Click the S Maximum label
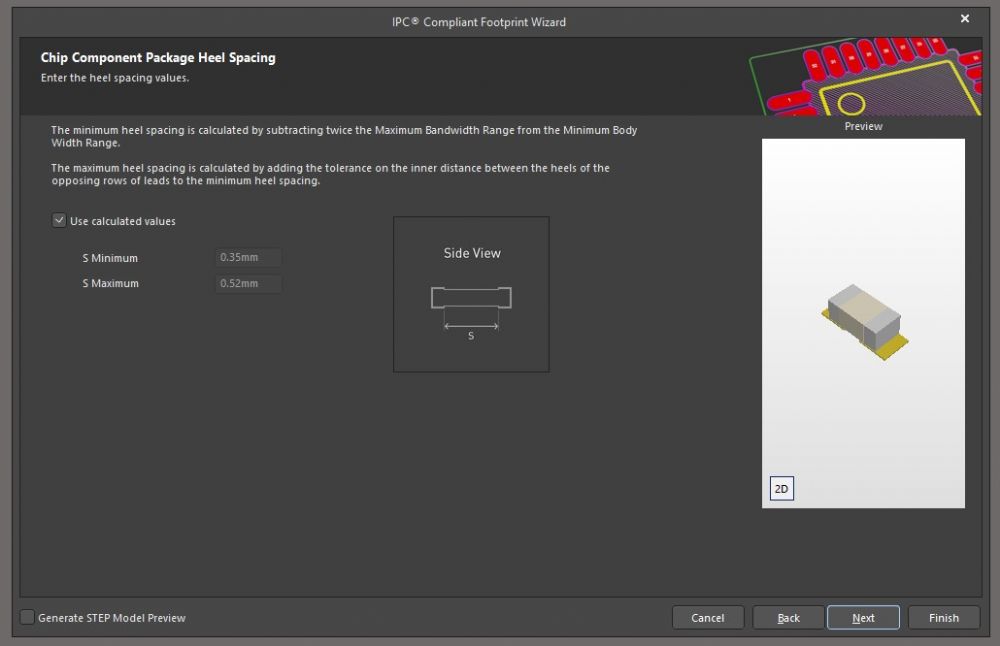1000x646 pixels. 110,284
